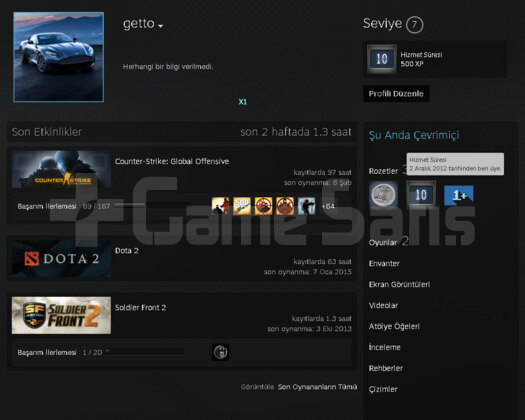Image resolution: width=525 pixels, height=420 pixels.
Task: Open the Dota 2 title link
Action: point(127,251)
